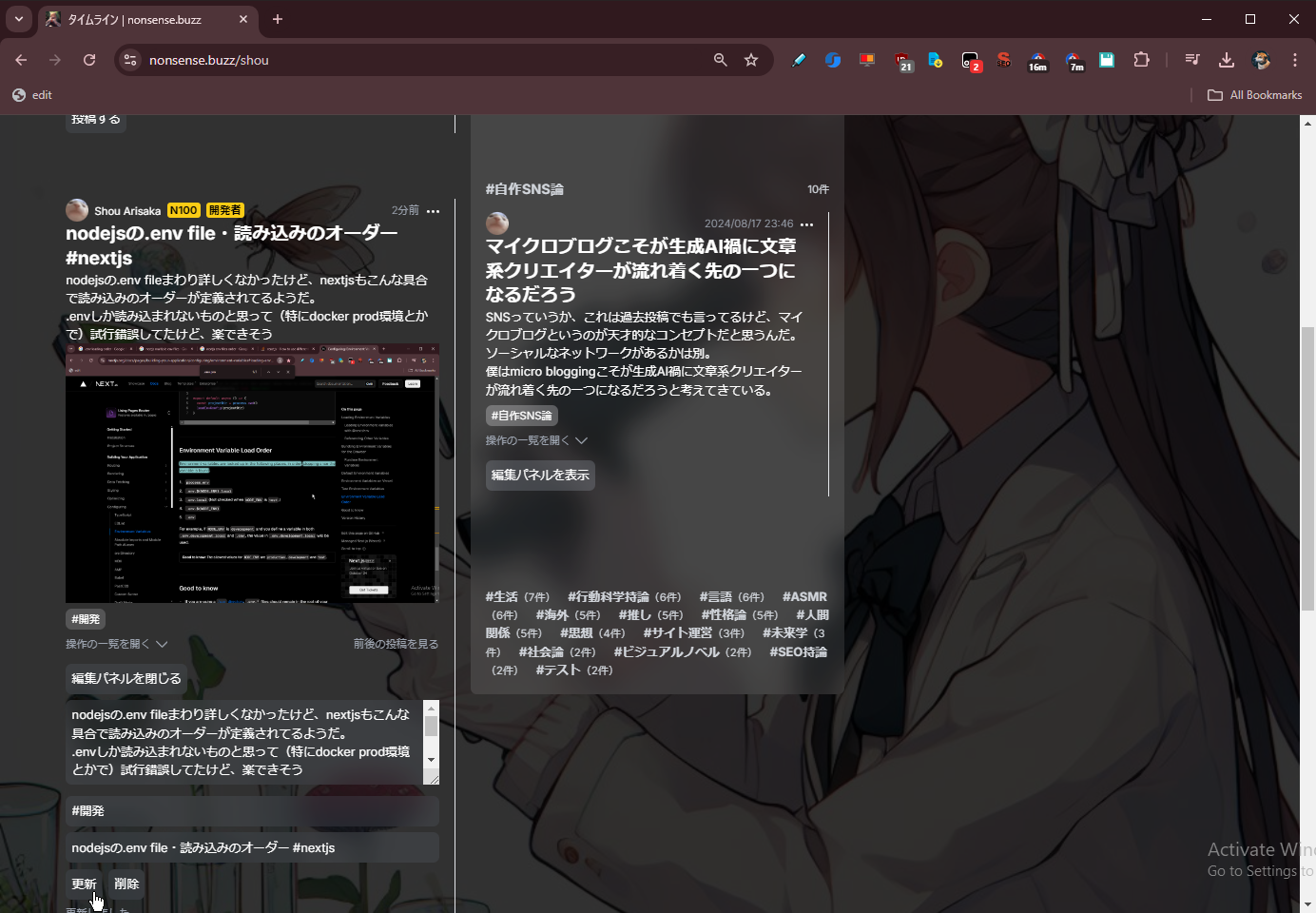
Task: Click the back navigation arrow
Action: 21,60
